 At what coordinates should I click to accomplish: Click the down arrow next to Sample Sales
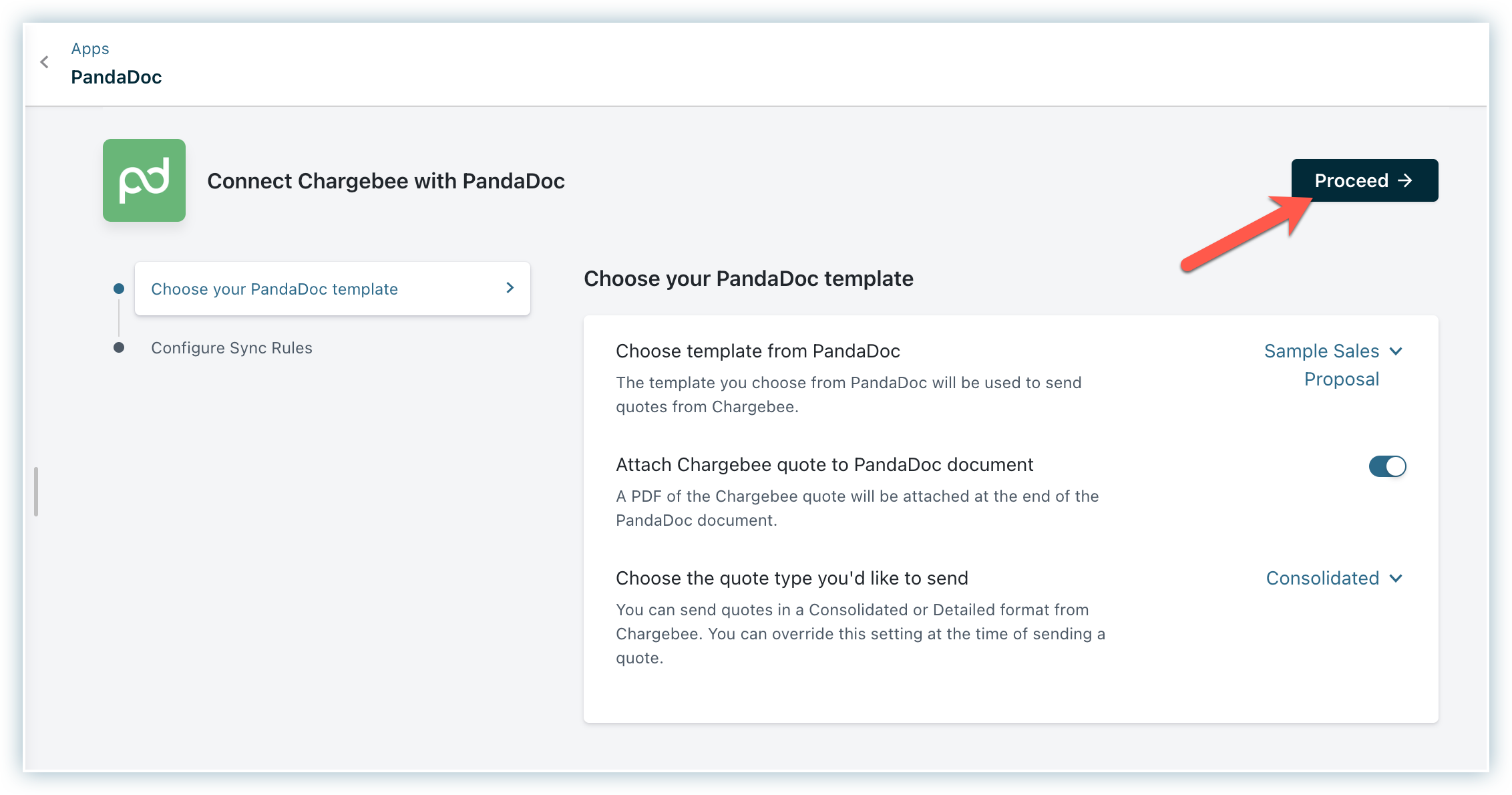[x=1396, y=351]
